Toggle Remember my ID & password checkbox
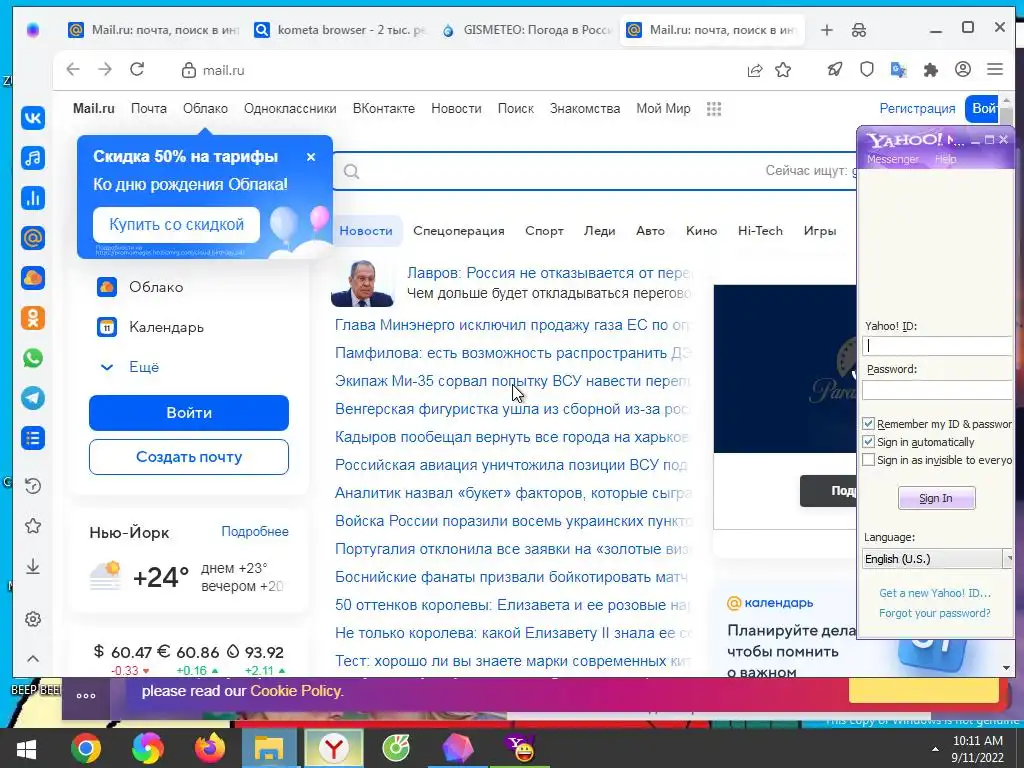 pyautogui.click(x=868, y=424)
